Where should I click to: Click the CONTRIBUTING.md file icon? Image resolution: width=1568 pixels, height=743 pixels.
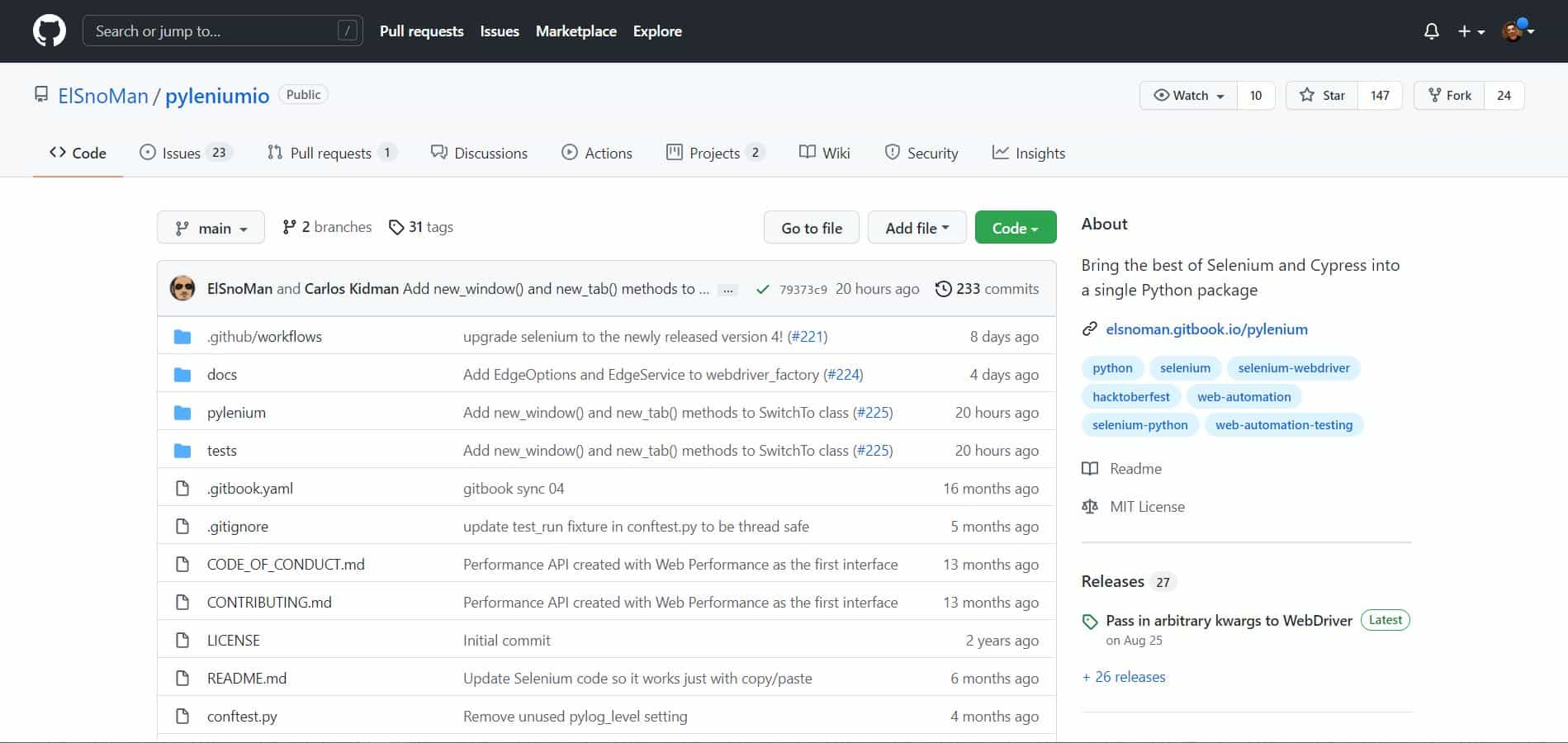point(182,603)
